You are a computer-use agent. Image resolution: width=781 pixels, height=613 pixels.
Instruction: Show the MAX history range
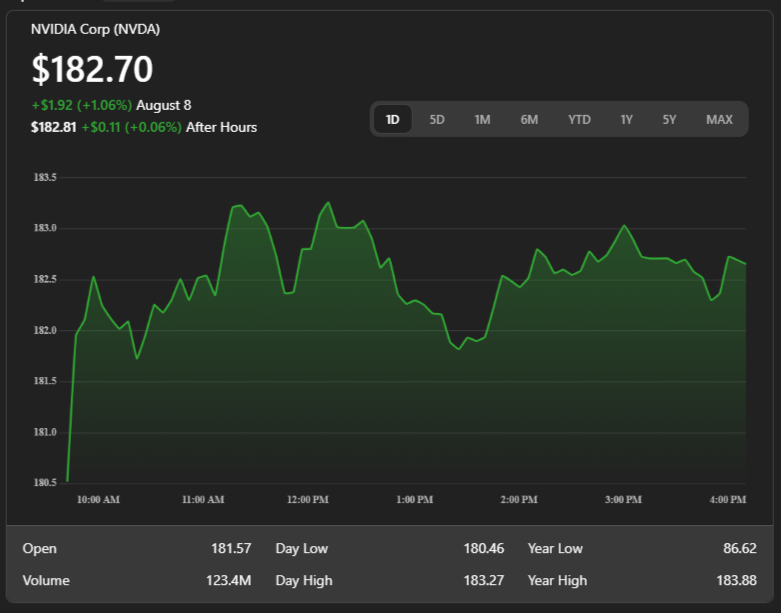coord(719,120)
